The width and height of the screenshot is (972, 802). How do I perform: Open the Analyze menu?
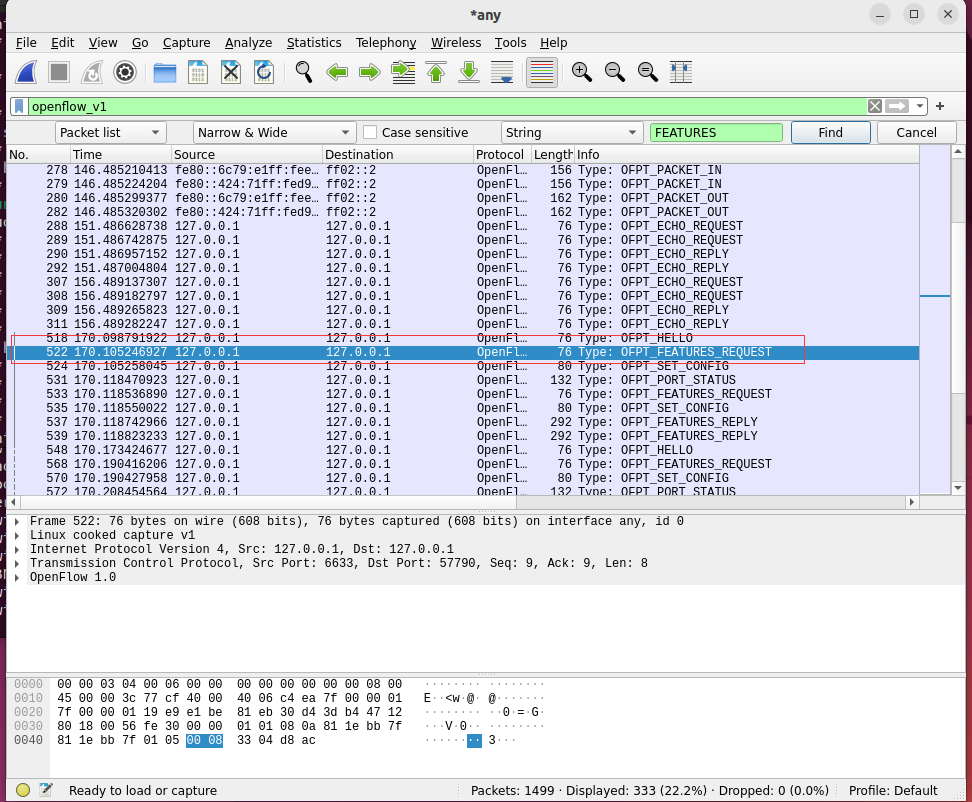coord(249,43)
